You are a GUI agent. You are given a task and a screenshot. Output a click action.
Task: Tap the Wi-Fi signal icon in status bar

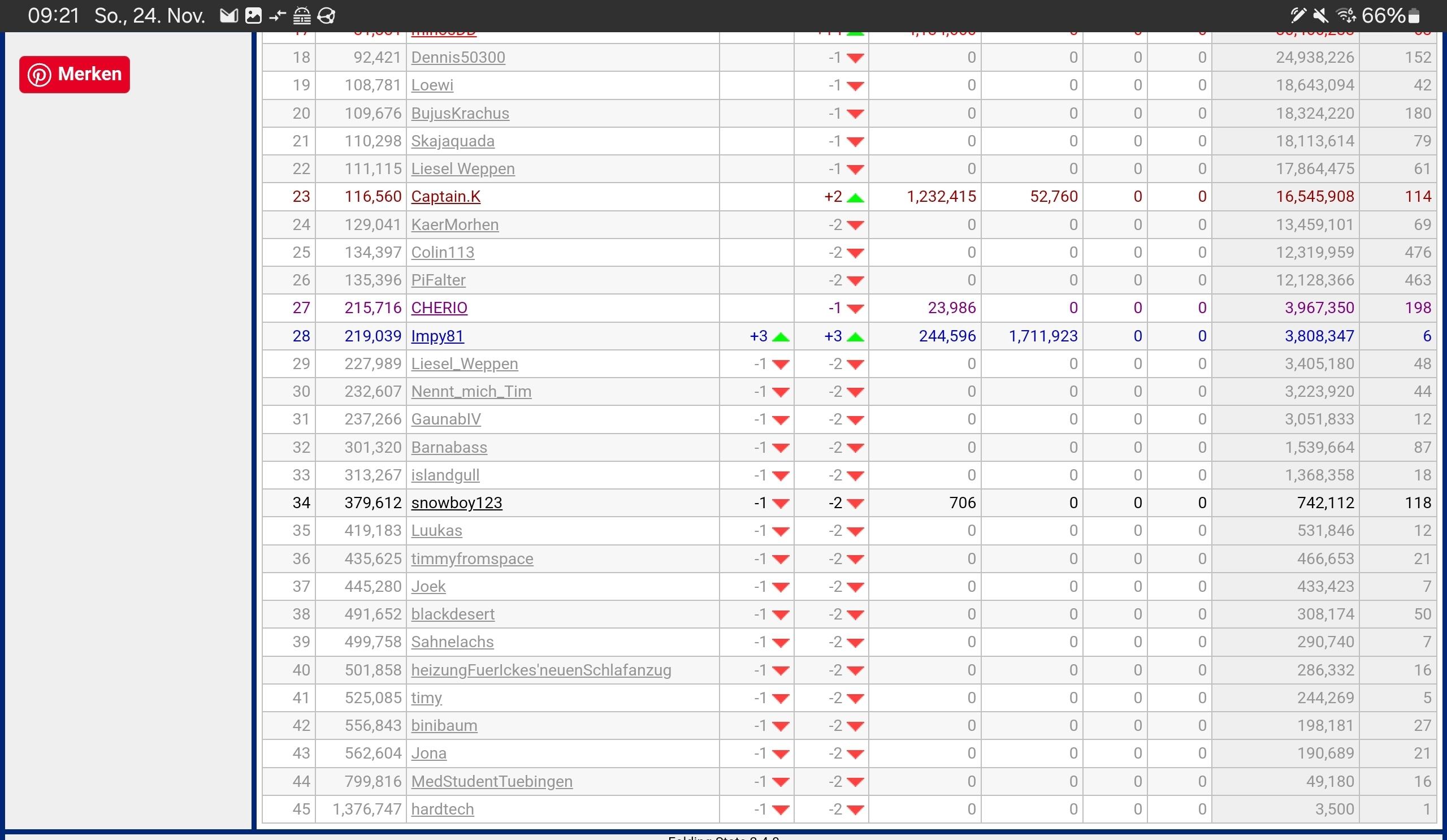click(x=1345, y=15)
